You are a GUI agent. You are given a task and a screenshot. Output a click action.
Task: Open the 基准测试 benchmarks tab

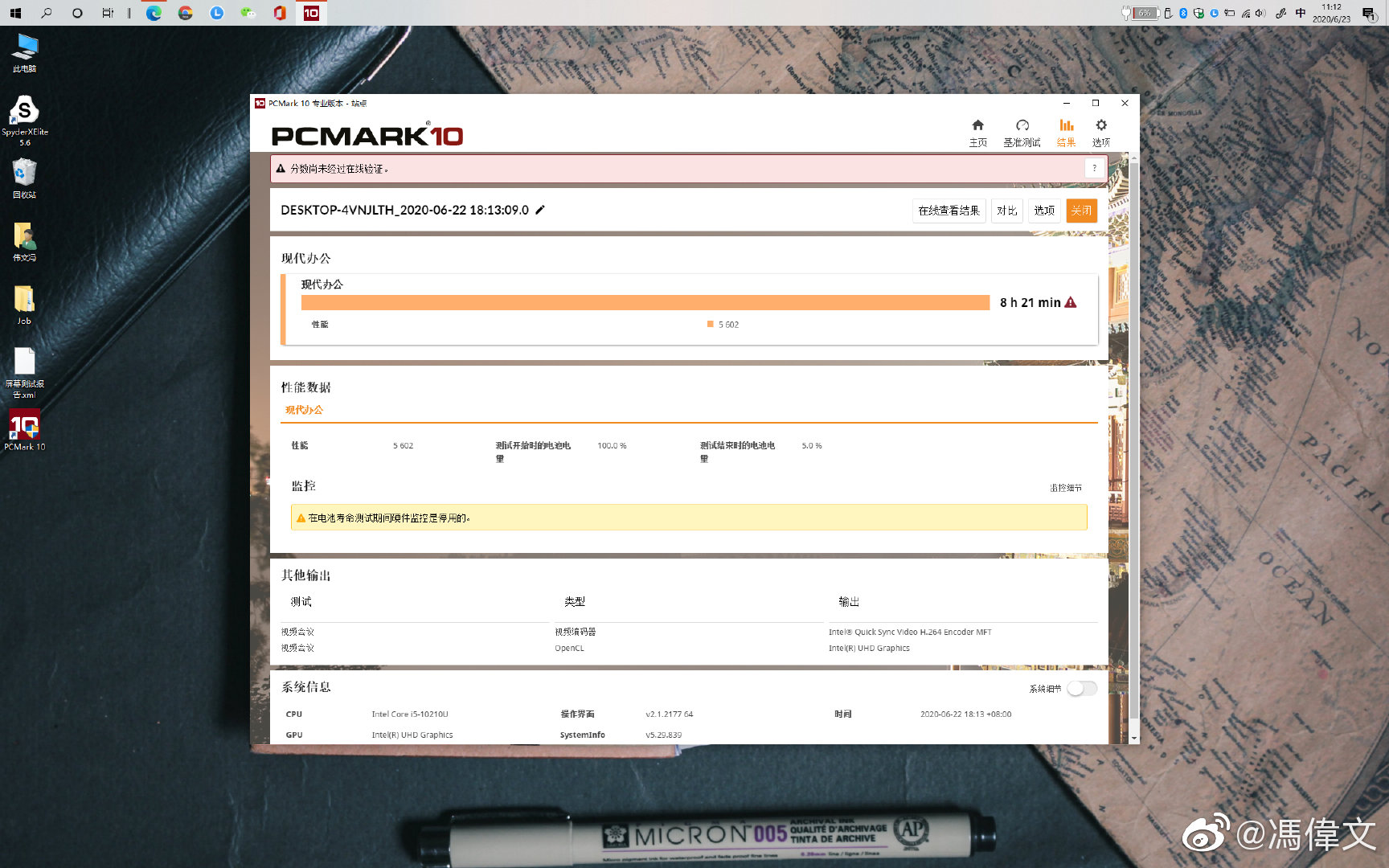pos(1022,133)
